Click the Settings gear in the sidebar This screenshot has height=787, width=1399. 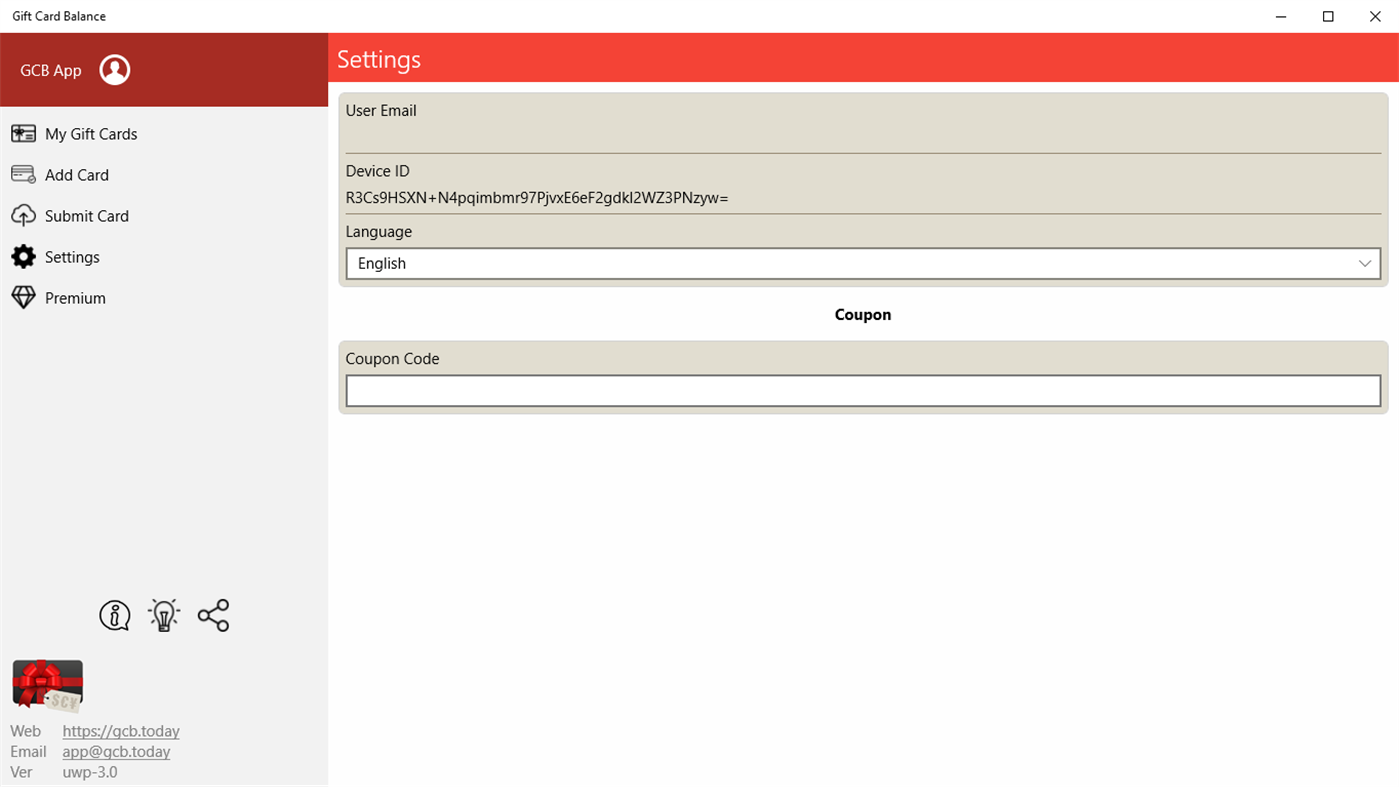[x=22, y=256]
